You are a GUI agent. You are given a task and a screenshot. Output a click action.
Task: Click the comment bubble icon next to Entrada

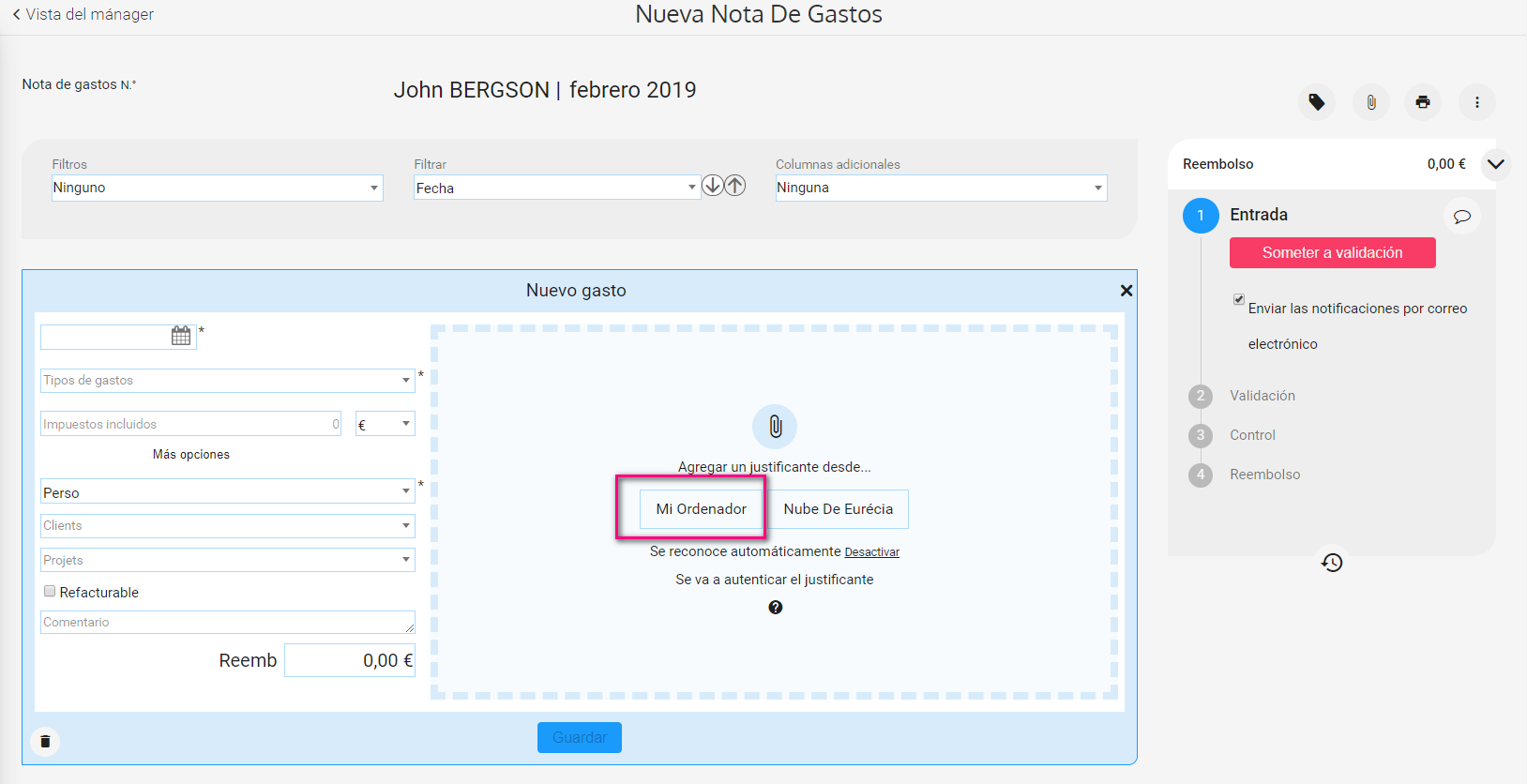(x=1461, y=217)
